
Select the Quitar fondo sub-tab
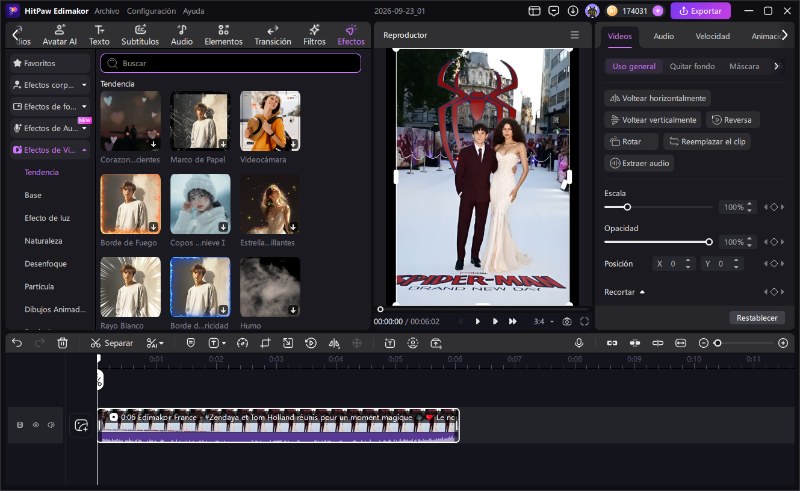[692, 66]
